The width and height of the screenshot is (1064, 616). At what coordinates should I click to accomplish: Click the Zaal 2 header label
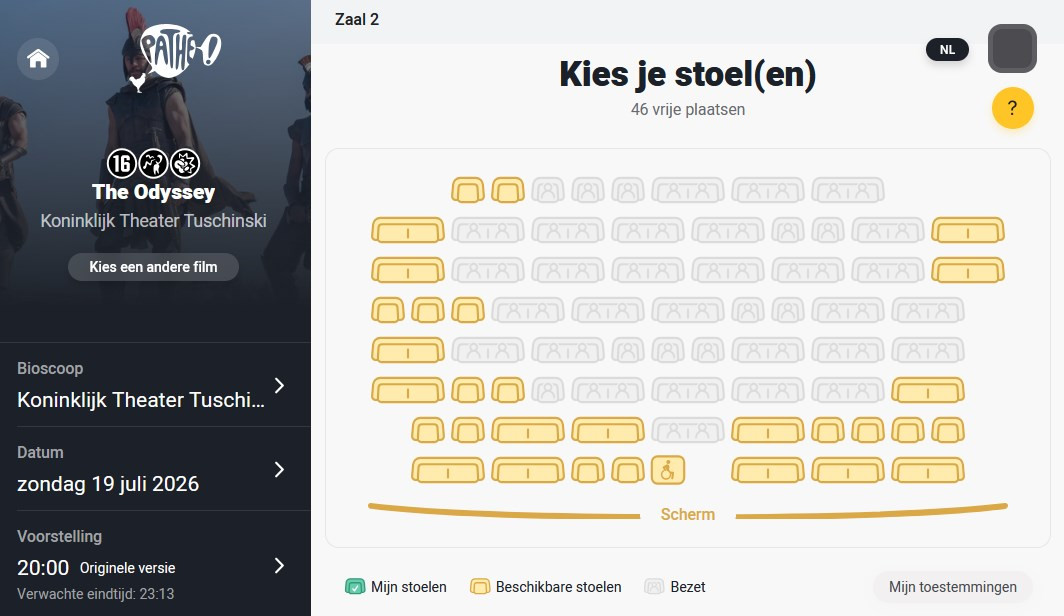(357, 20)
